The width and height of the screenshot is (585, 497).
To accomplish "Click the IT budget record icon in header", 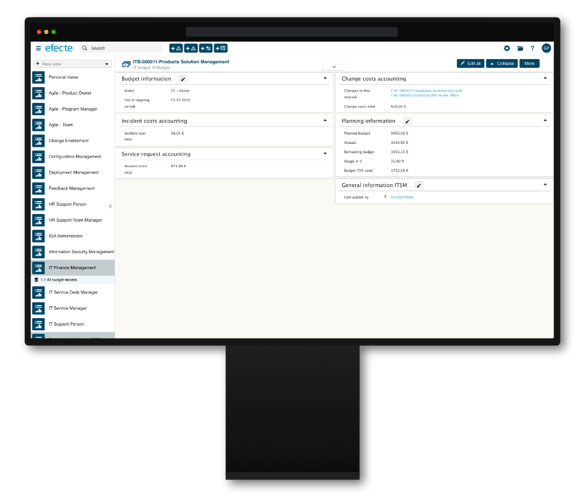I will (x=126, y=64).
